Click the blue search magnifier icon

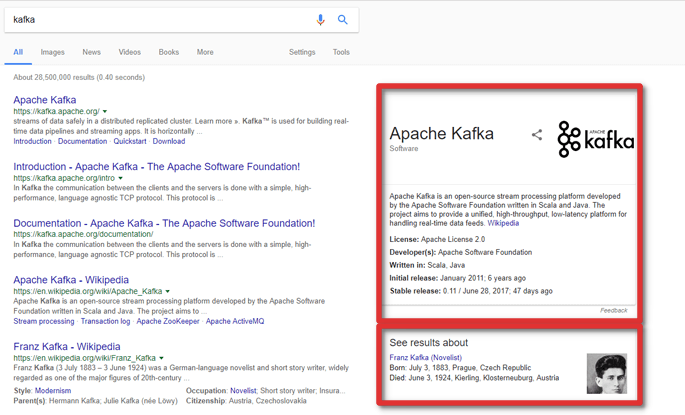[342, 20]
